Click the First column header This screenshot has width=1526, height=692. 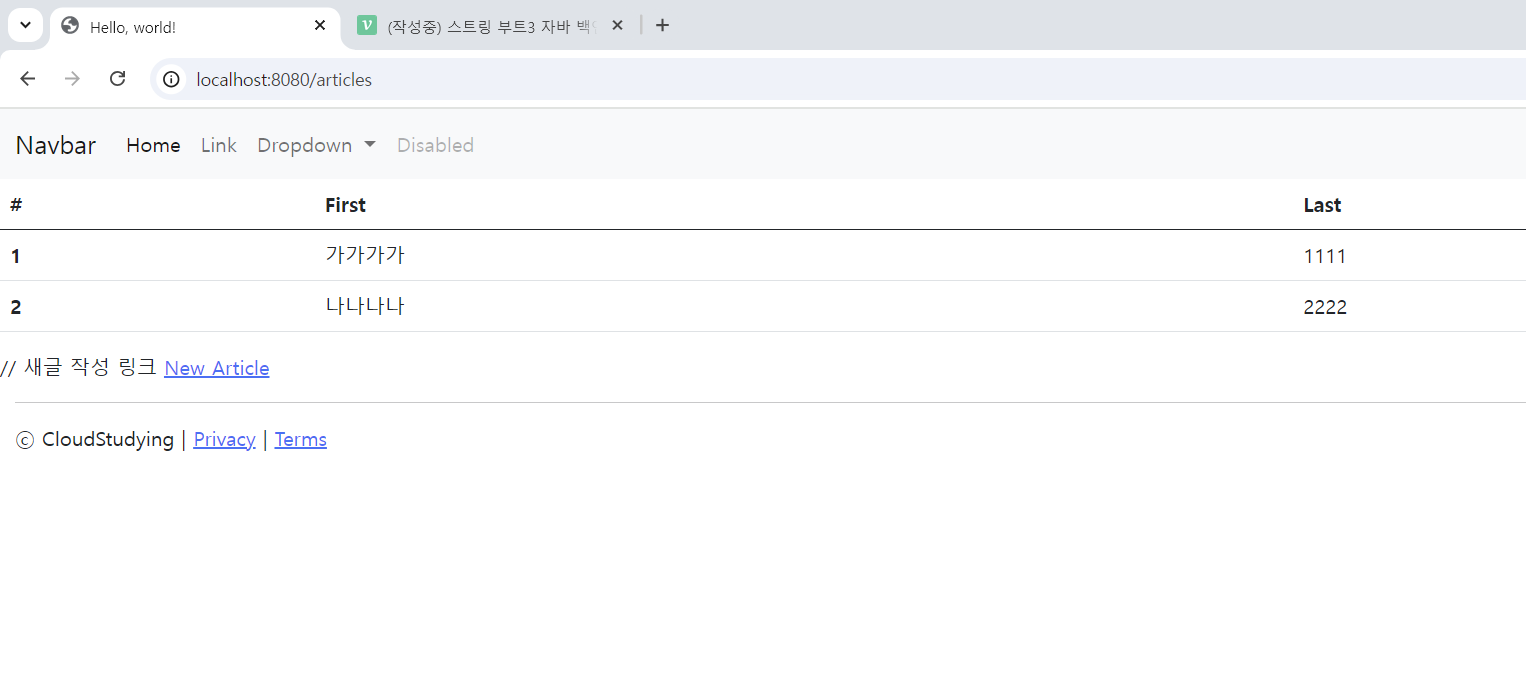pyautogui.click(x=345, y=205)
